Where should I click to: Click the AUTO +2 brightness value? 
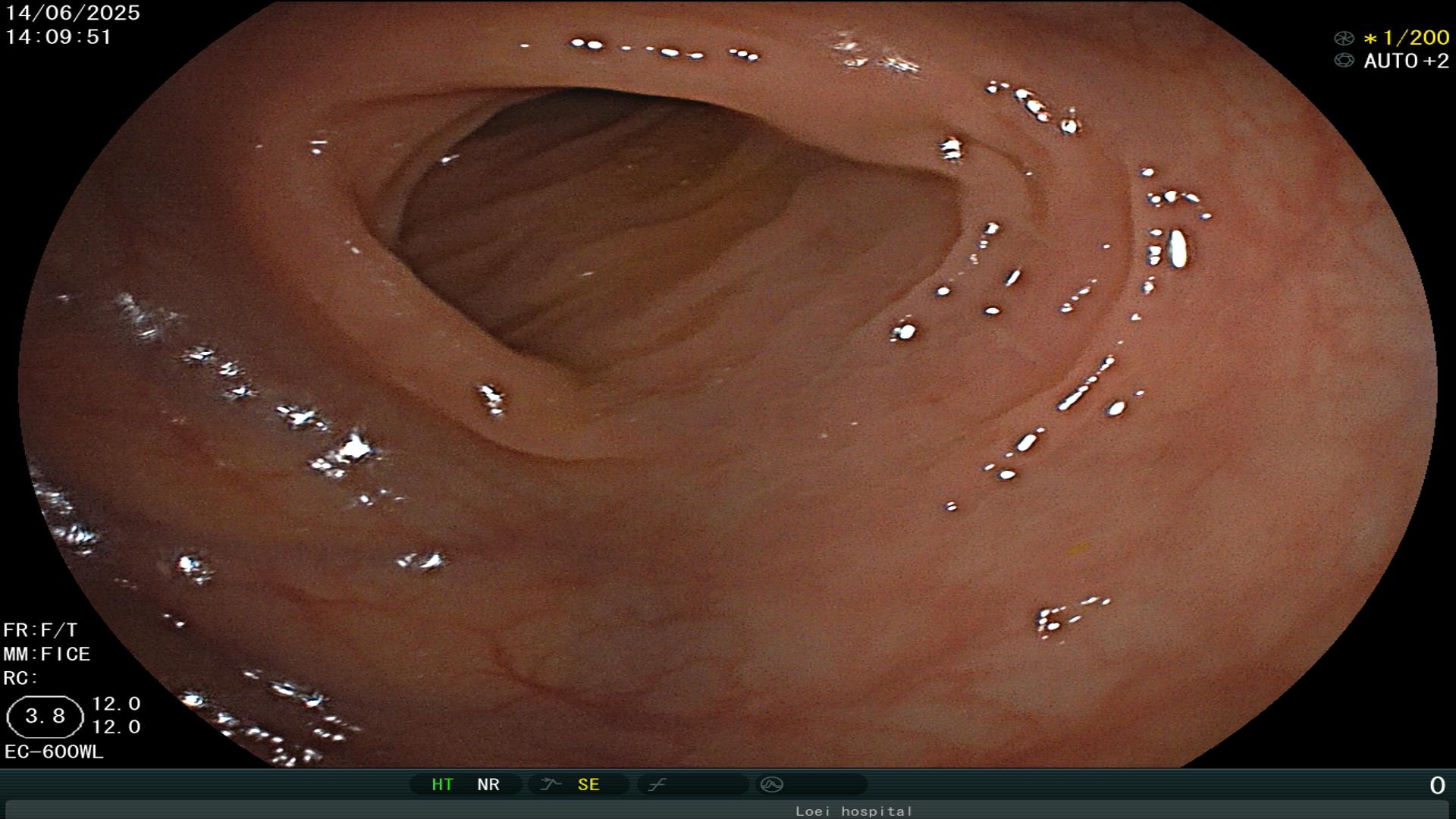click(x=1407, y=61)
